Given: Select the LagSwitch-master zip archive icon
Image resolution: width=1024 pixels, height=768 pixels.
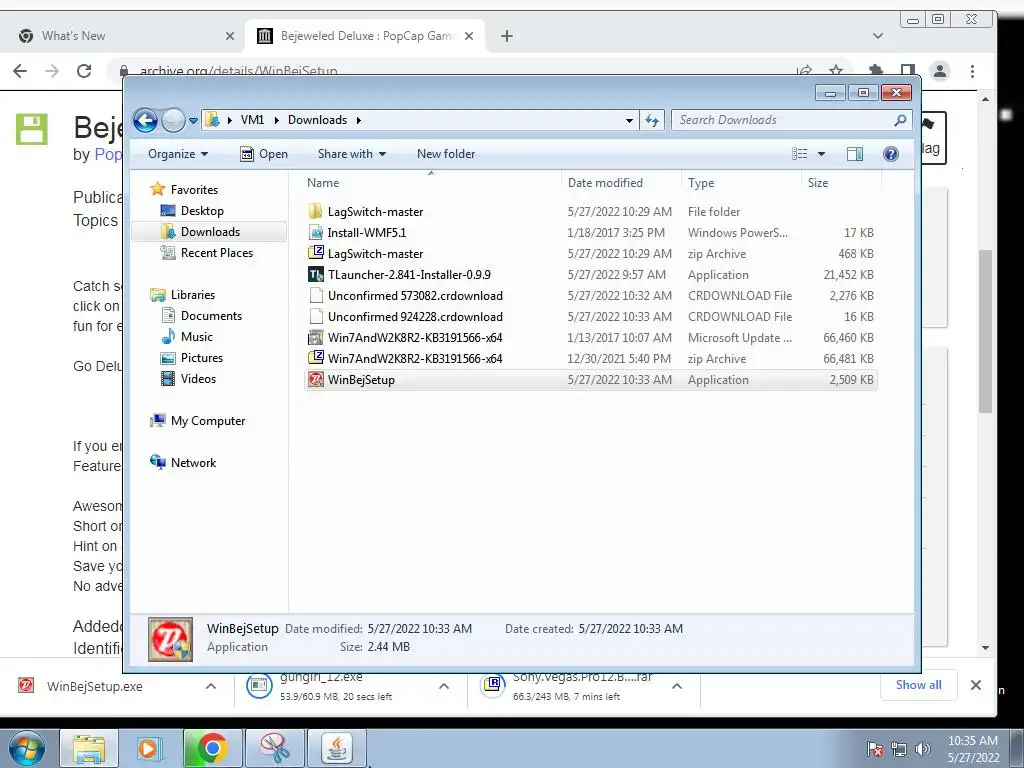Looking at the screenshot, I should [315, 253].
